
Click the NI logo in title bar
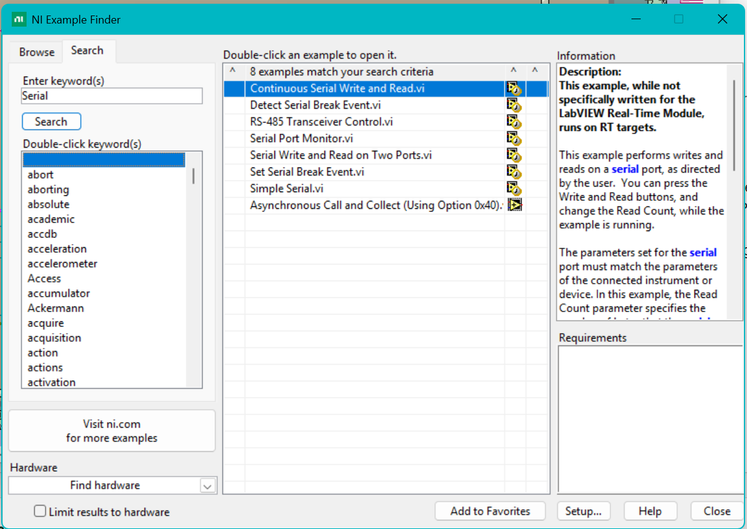point(19,20)
